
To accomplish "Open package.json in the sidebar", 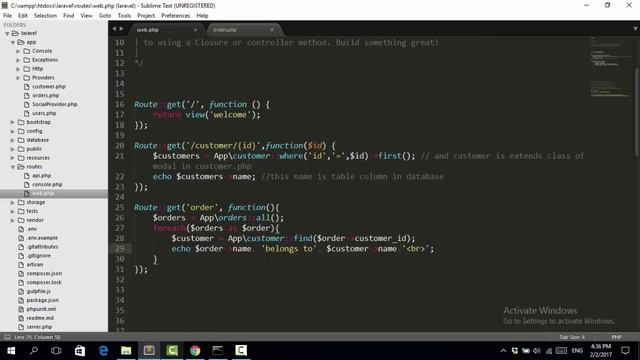I will click(x=42, y=300).
